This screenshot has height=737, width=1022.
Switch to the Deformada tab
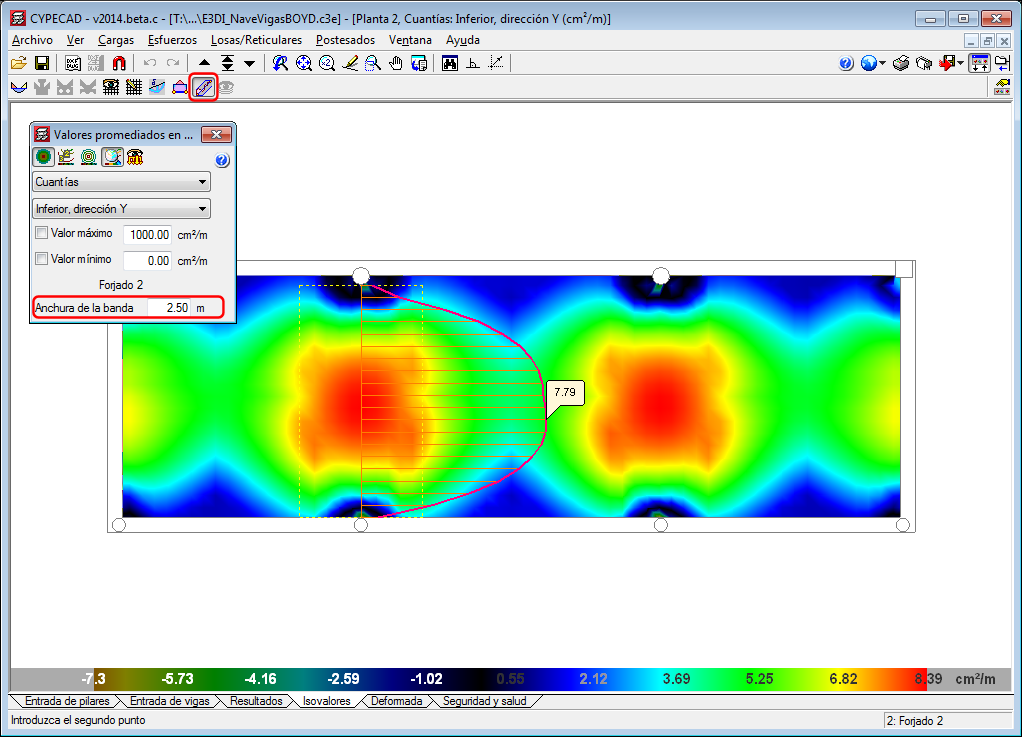point(396,701)
